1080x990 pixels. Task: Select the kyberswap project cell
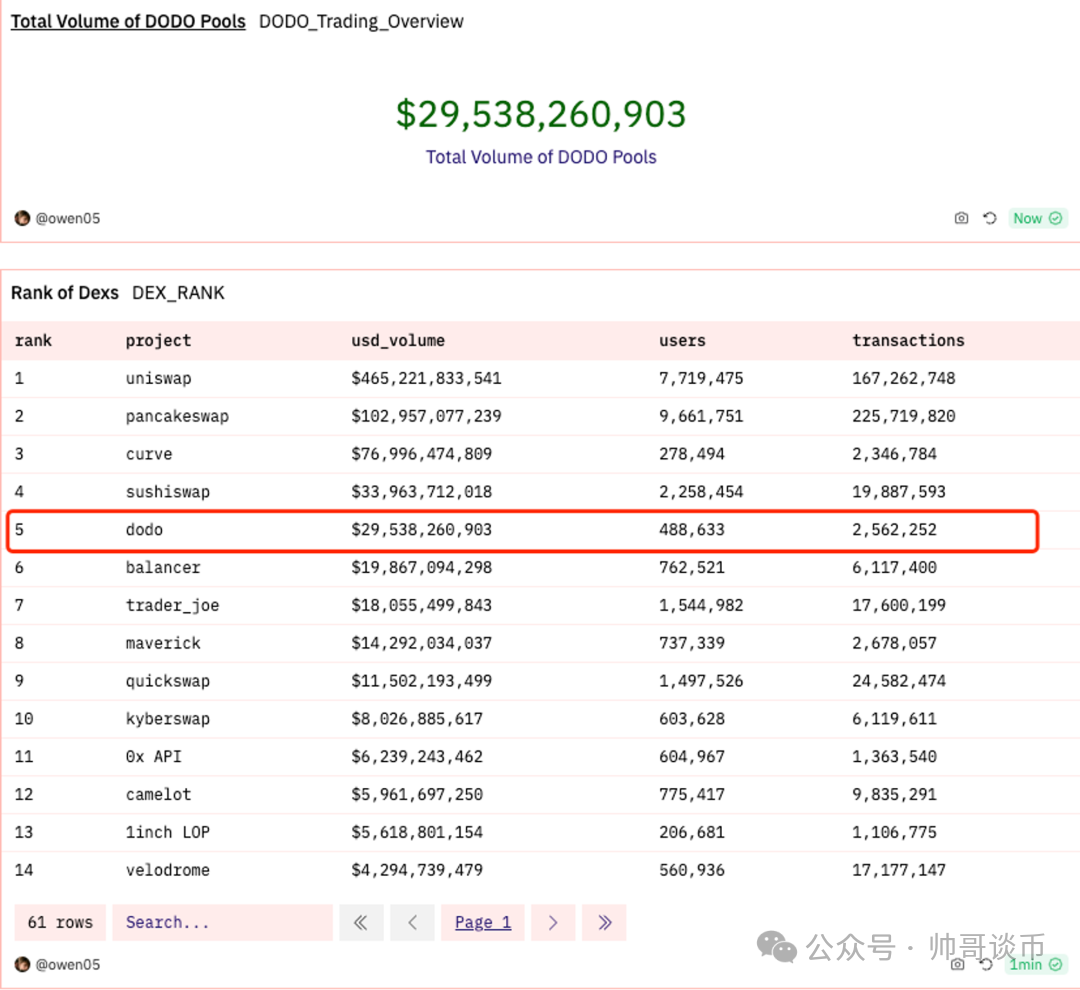167,719
